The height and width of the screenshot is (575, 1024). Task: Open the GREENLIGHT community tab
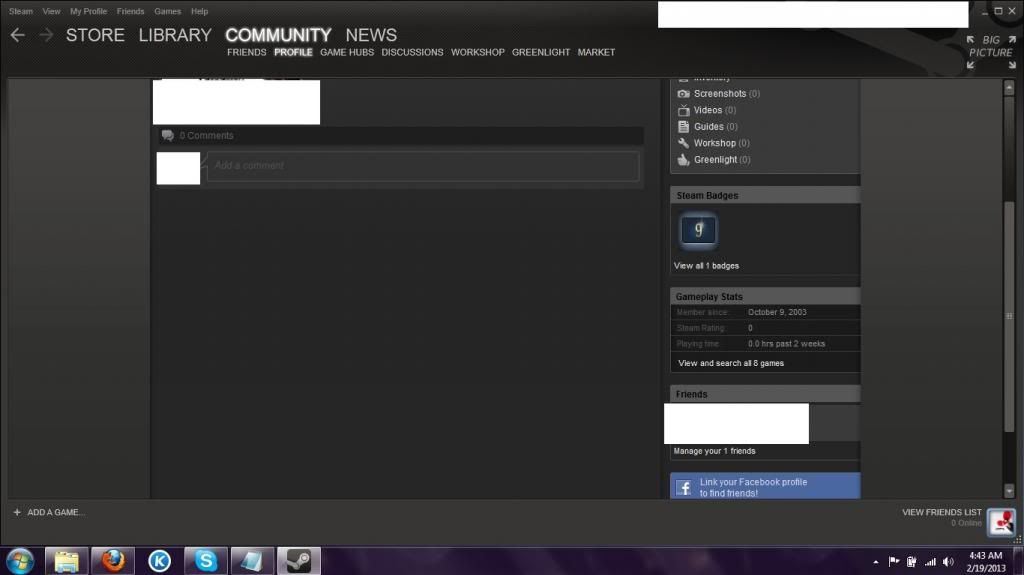coord(541,52)
